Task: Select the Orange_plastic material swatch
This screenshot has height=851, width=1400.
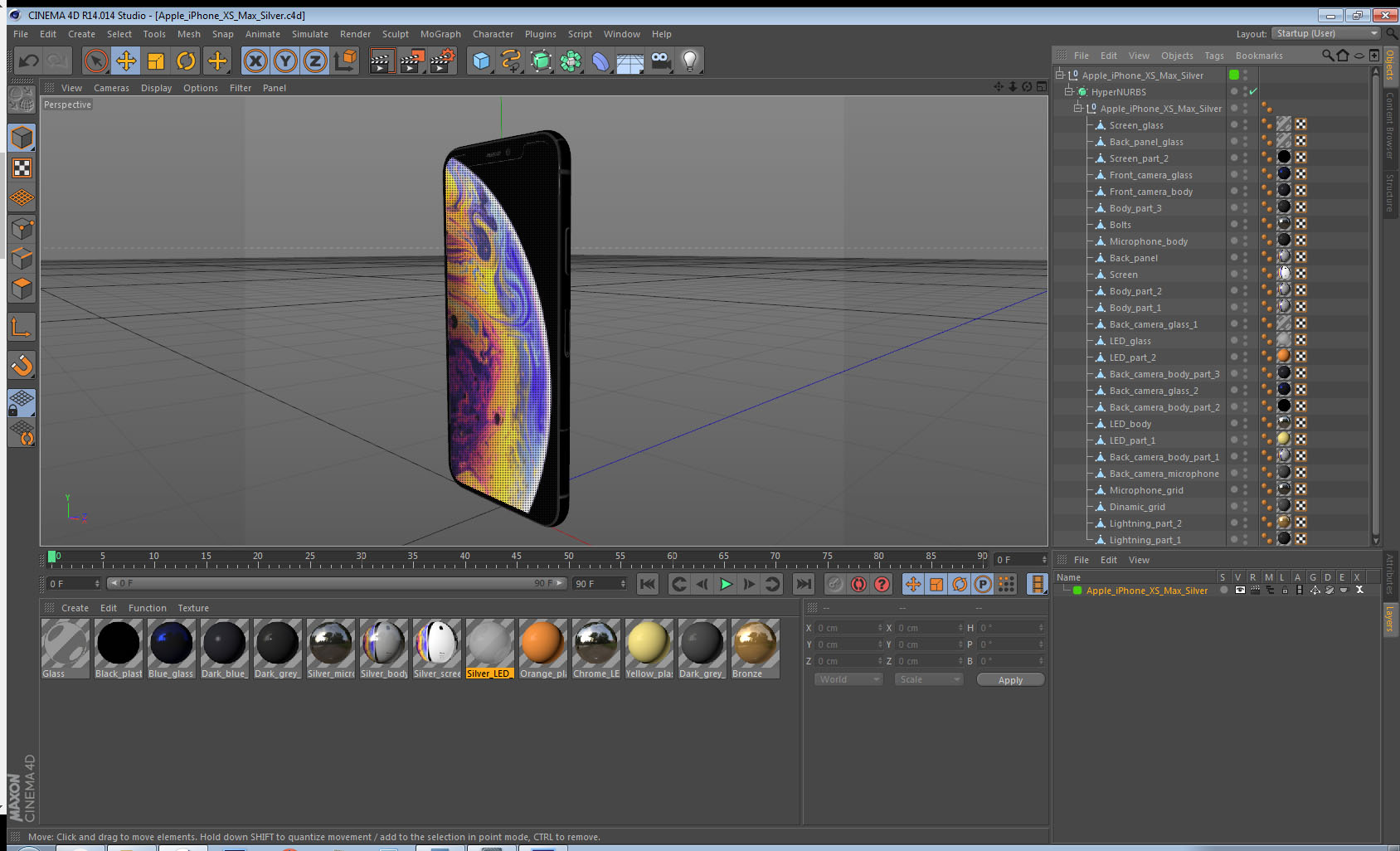Action: (543, 649)
